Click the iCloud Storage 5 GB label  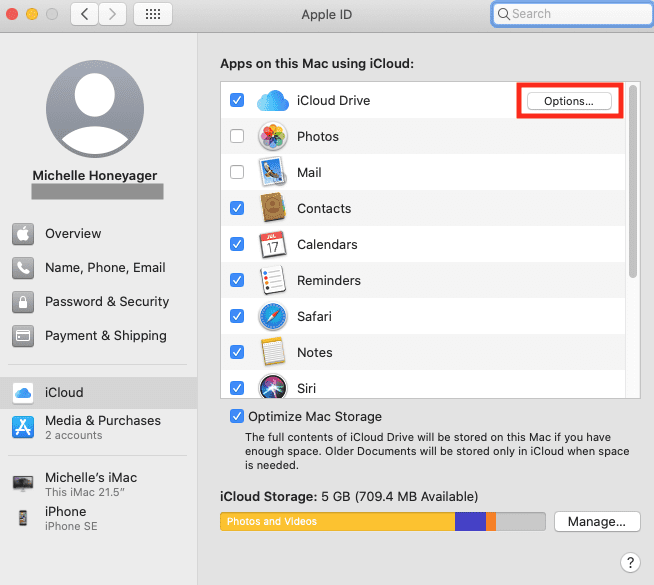coord(349,497)
